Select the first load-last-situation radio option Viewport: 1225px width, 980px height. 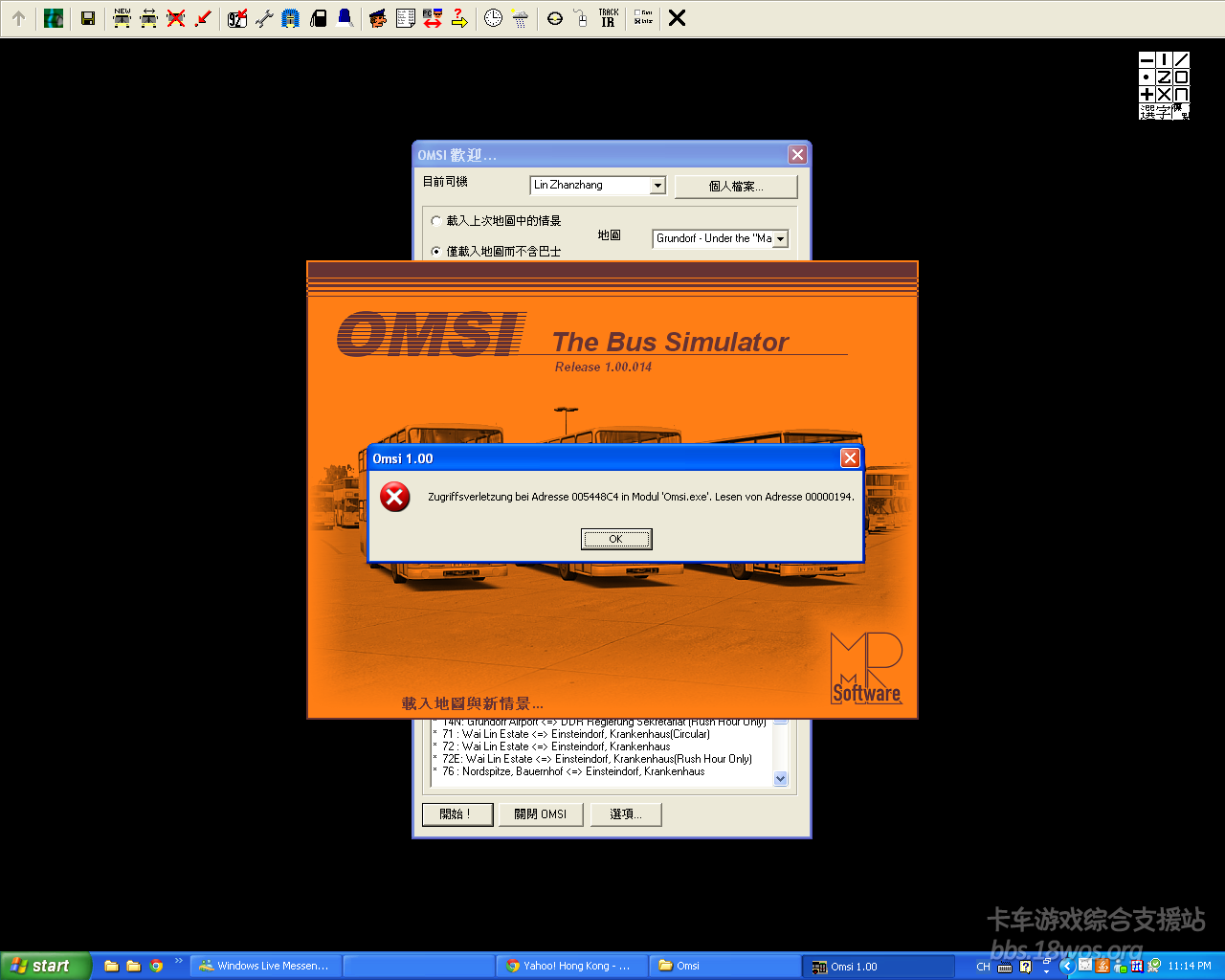pos(436,221)
